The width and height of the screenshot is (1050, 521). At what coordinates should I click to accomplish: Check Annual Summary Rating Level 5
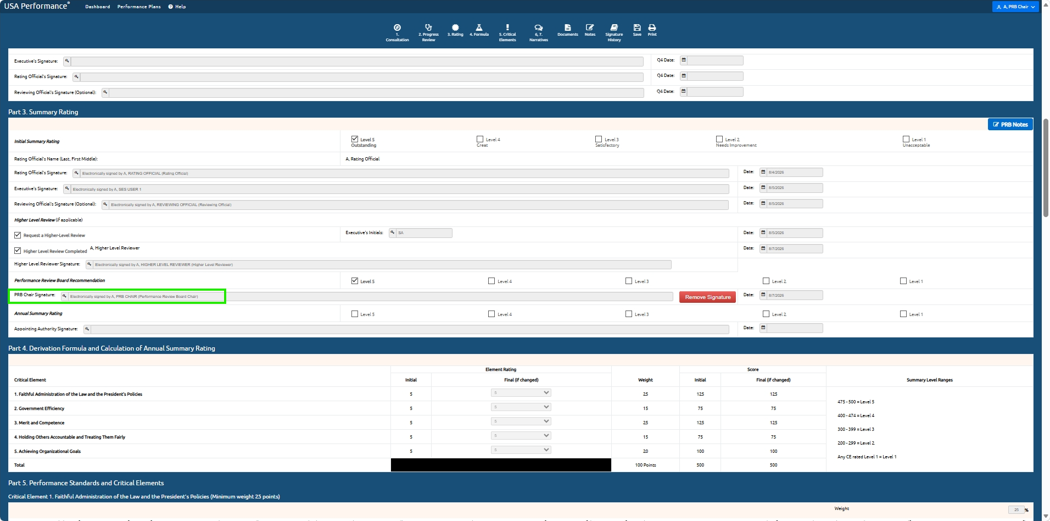pyautogui.click(x=354, y=313)
